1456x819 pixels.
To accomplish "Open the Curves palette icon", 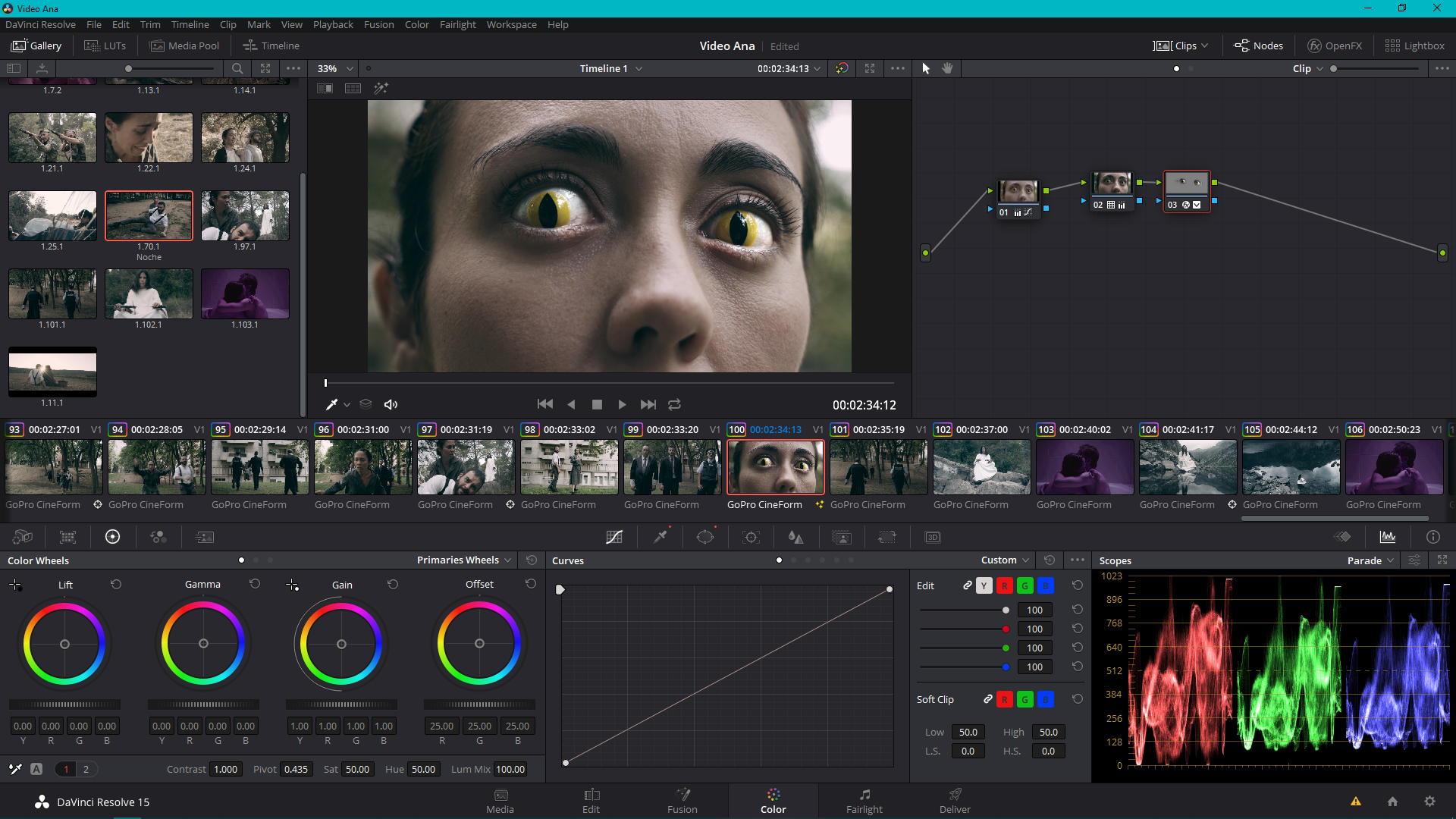I will [614, 537].
